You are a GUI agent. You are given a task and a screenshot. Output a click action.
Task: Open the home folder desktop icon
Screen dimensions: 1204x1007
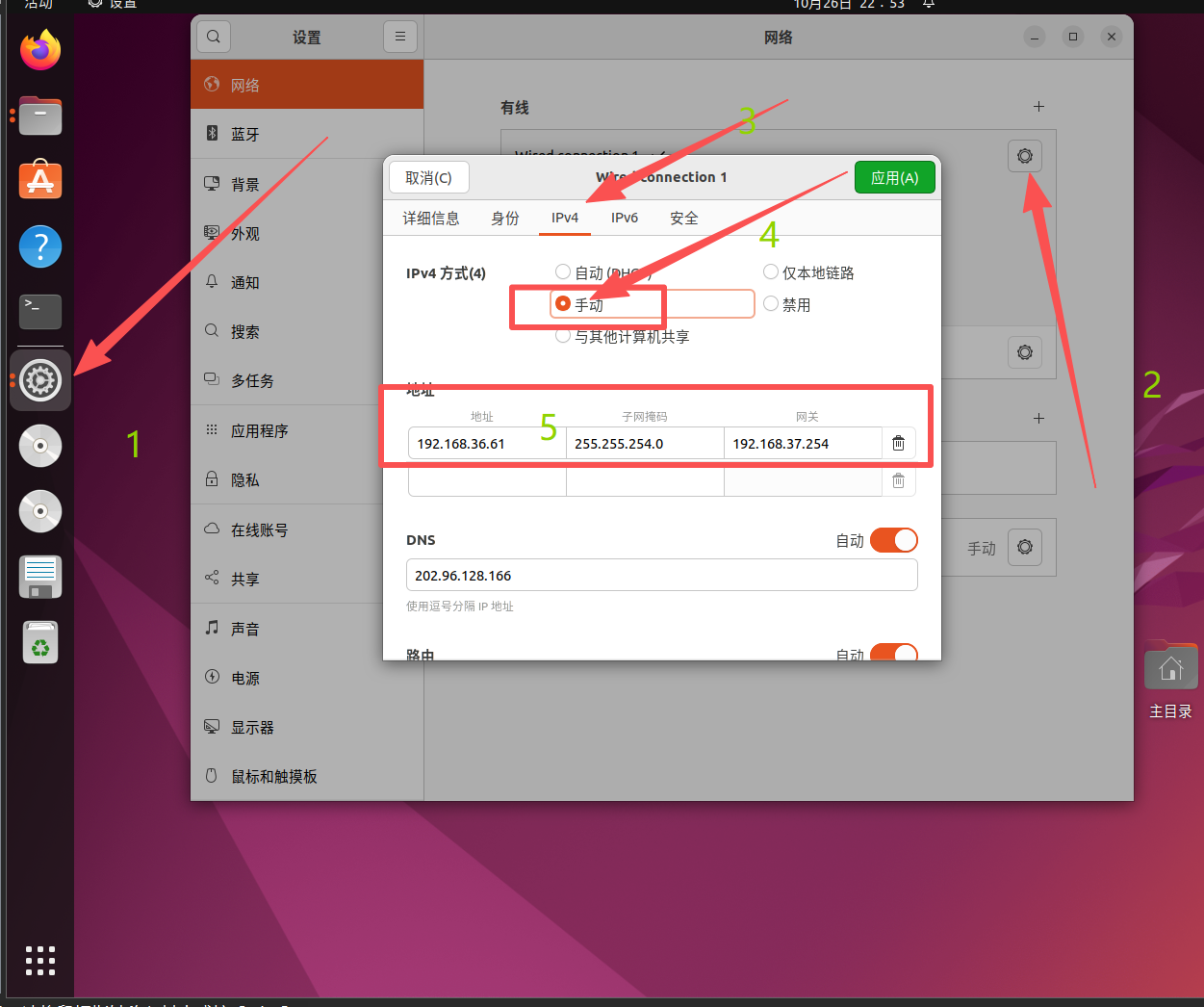pos(1170,666)
